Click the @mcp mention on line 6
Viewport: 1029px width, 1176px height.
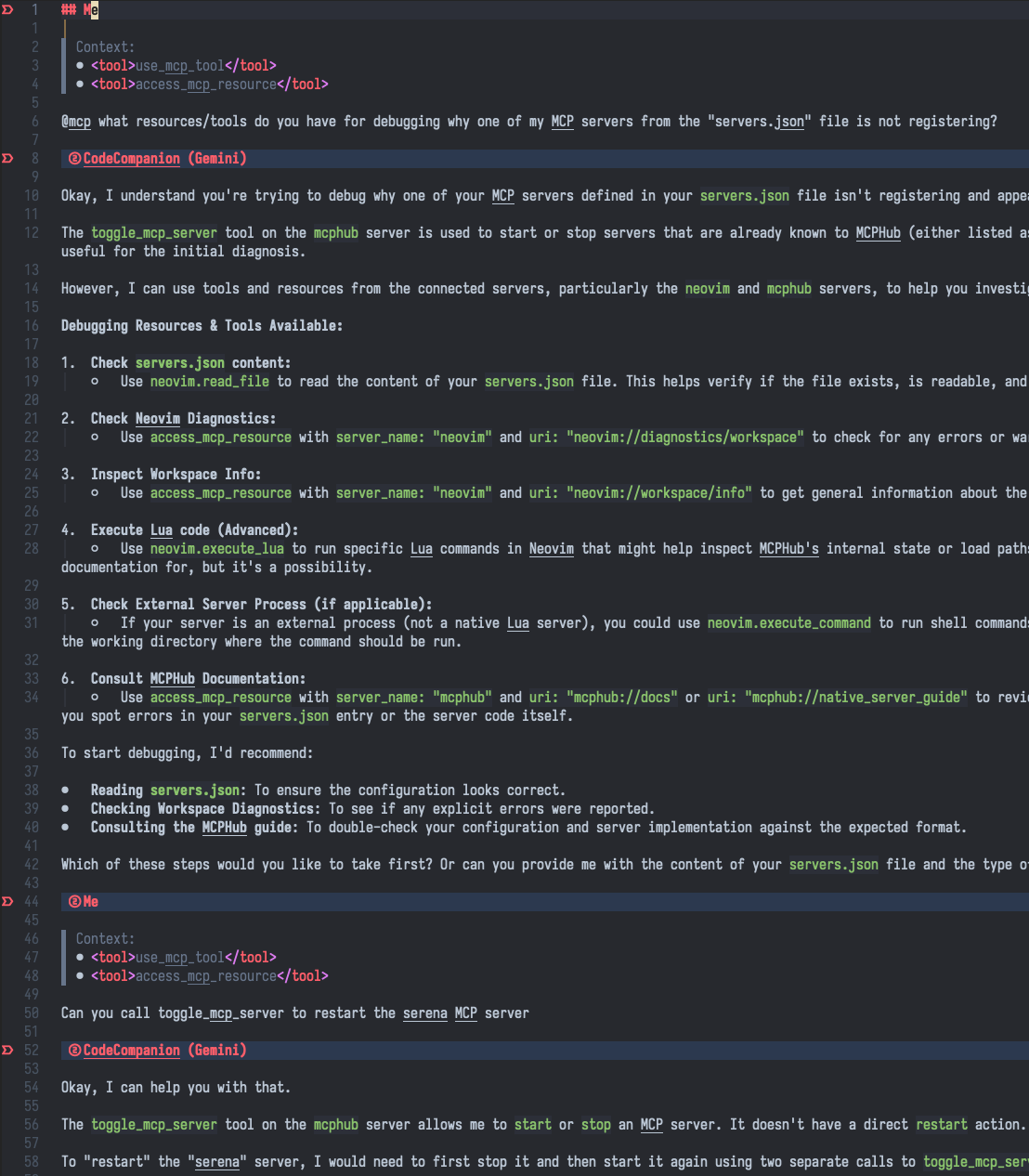(x=76, y=122)
